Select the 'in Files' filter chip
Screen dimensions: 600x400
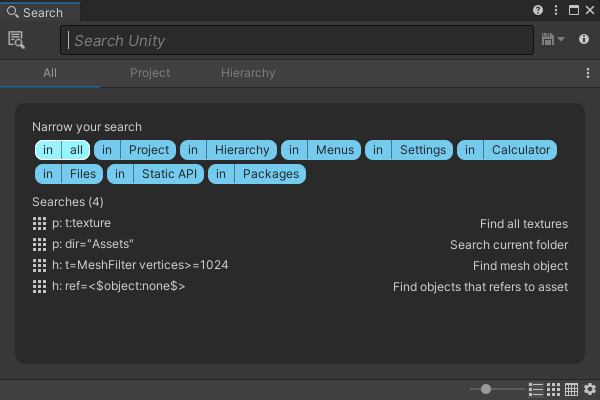click(x=69, y=174)
